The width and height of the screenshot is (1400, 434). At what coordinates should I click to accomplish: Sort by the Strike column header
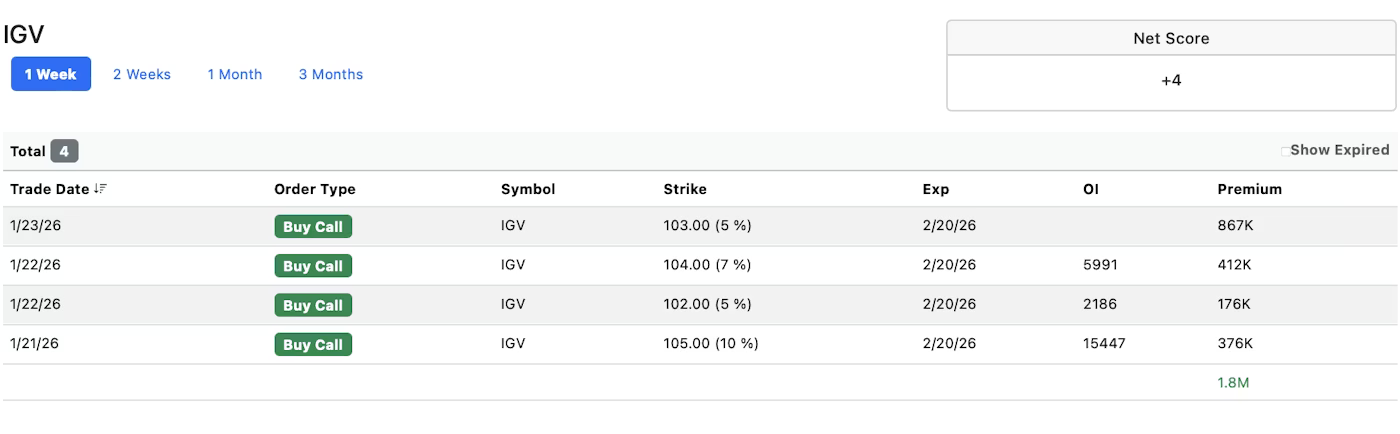click(685, 189)
